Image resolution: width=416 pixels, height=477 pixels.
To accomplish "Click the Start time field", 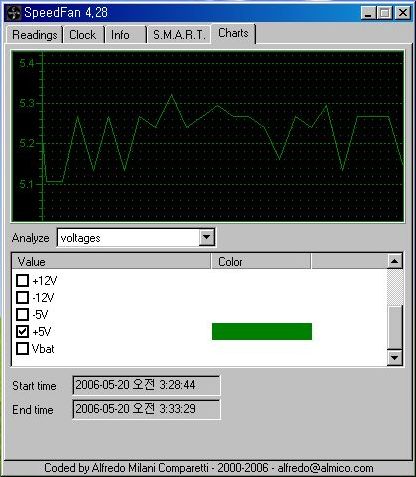I will 146,385.
